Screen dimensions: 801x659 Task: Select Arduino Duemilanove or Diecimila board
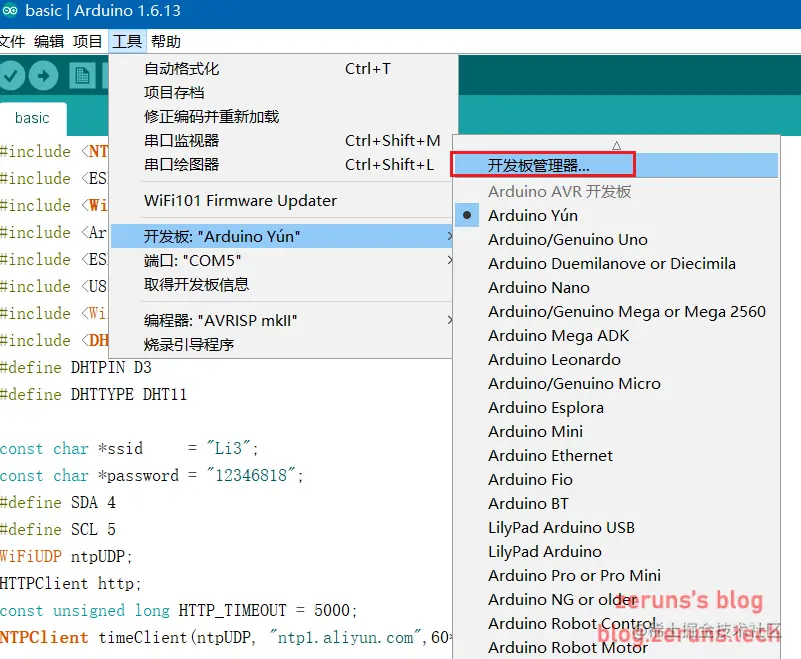[x=616, y=264]
